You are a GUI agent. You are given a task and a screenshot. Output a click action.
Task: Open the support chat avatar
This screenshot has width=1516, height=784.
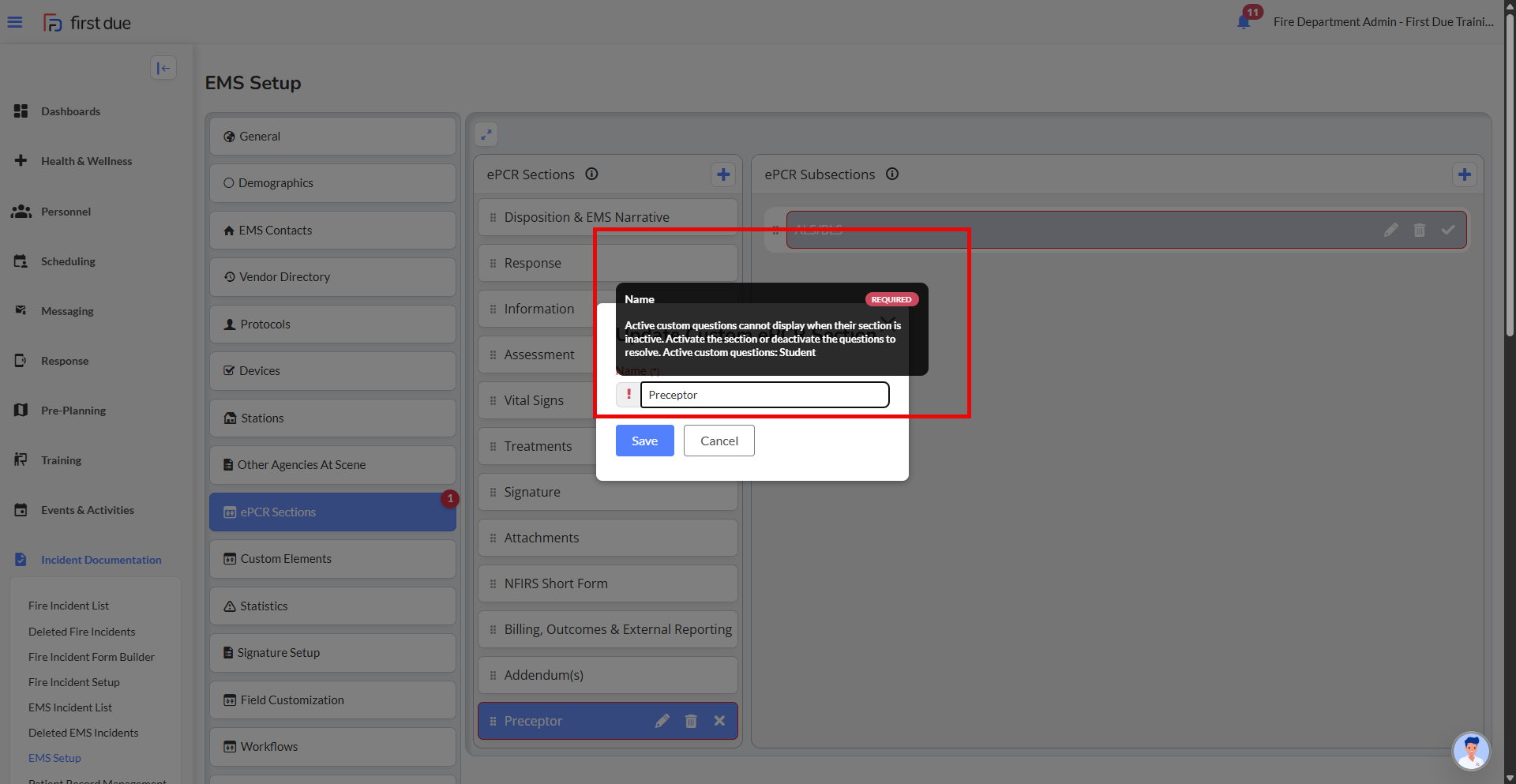[x=1470, y=750]
